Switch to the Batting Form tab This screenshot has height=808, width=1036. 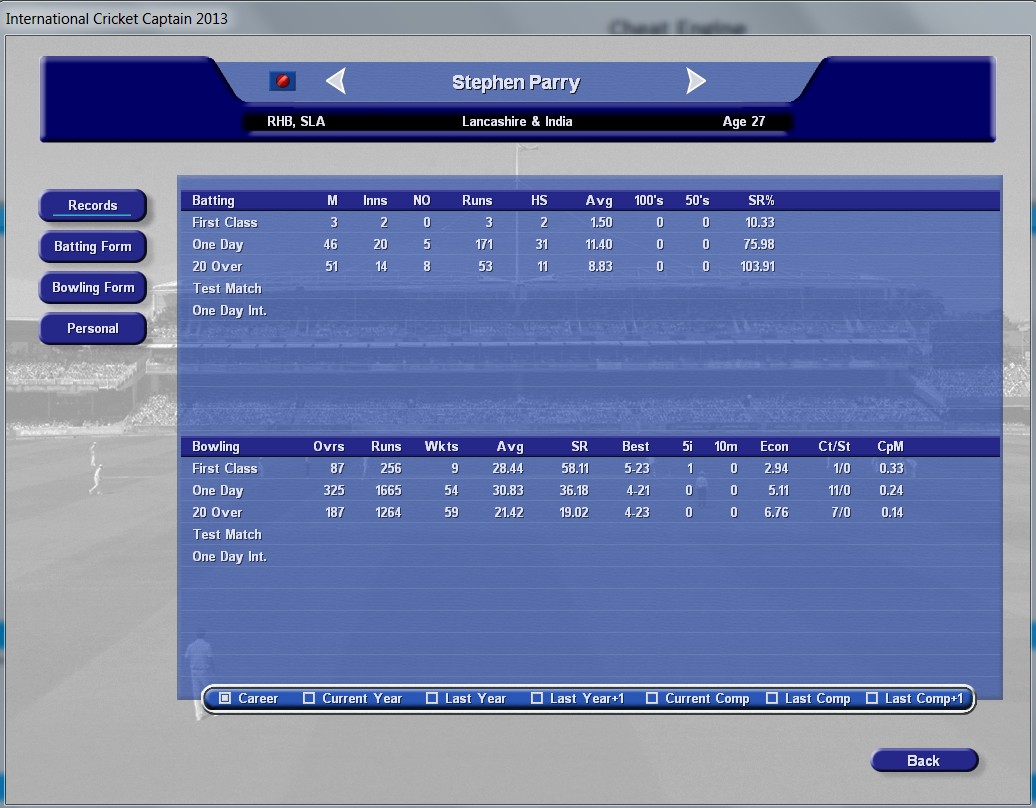(93, 247)
